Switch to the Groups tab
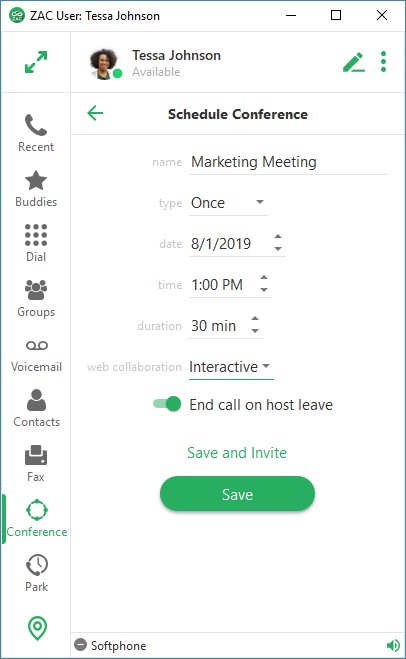406x659 pixels. point(36,298)
